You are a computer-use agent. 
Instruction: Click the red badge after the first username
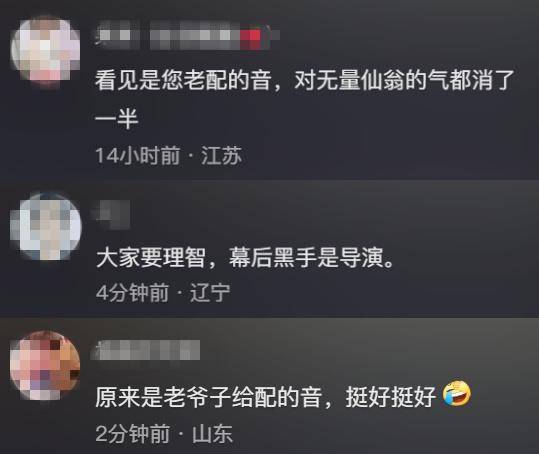250,37
